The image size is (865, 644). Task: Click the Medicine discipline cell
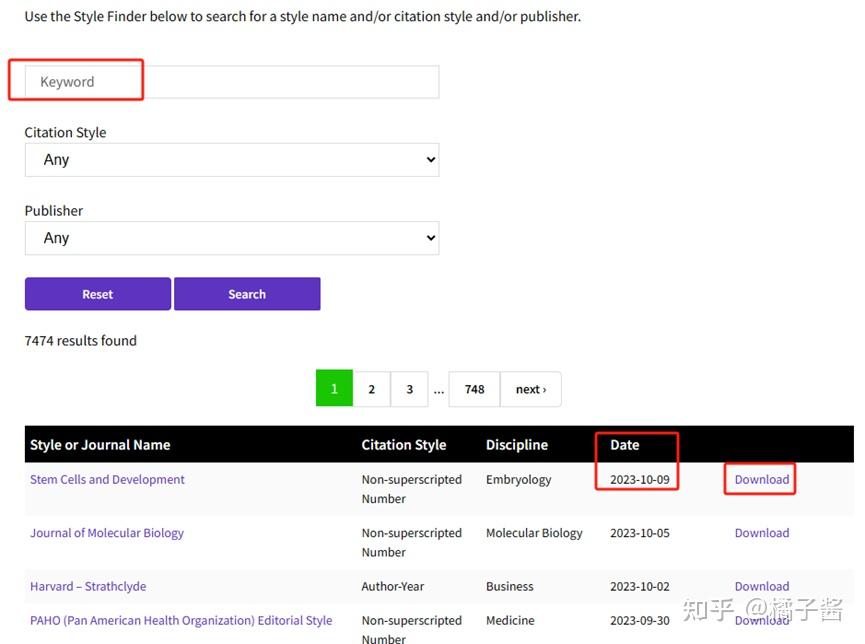click(510, 620)
